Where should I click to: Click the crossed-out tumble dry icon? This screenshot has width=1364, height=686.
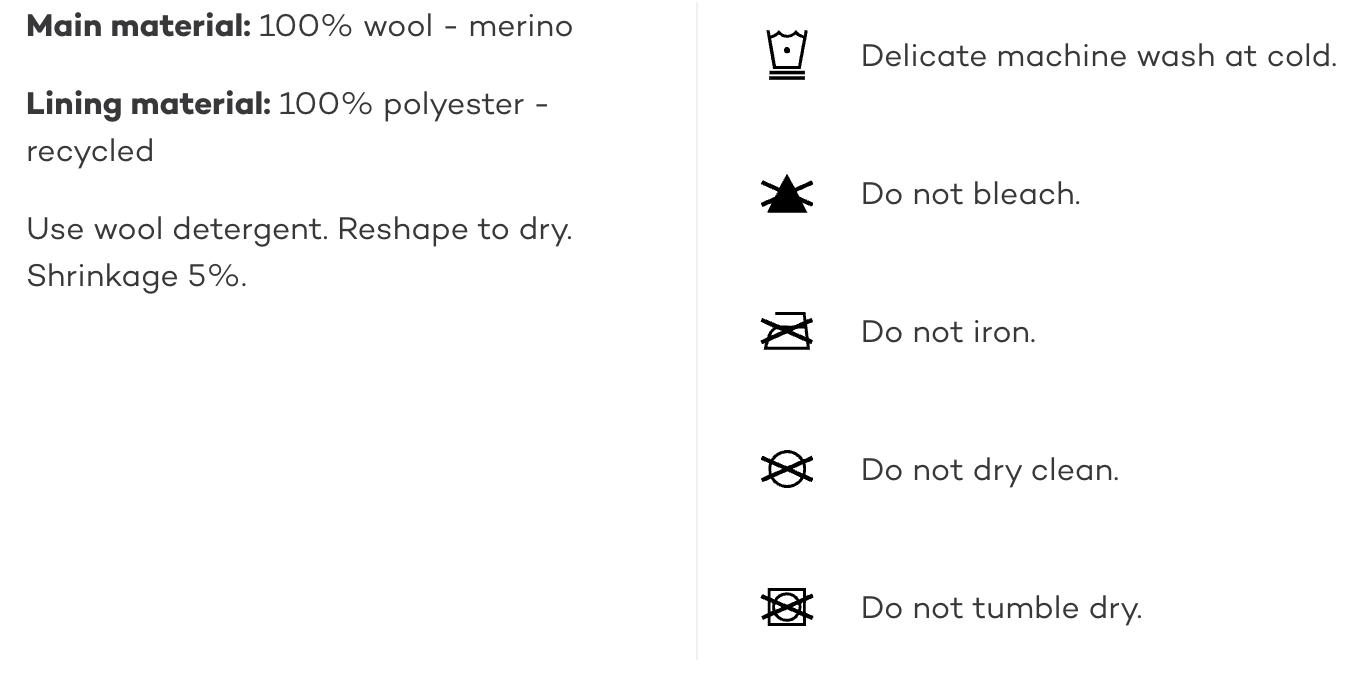tap(787, 607)
